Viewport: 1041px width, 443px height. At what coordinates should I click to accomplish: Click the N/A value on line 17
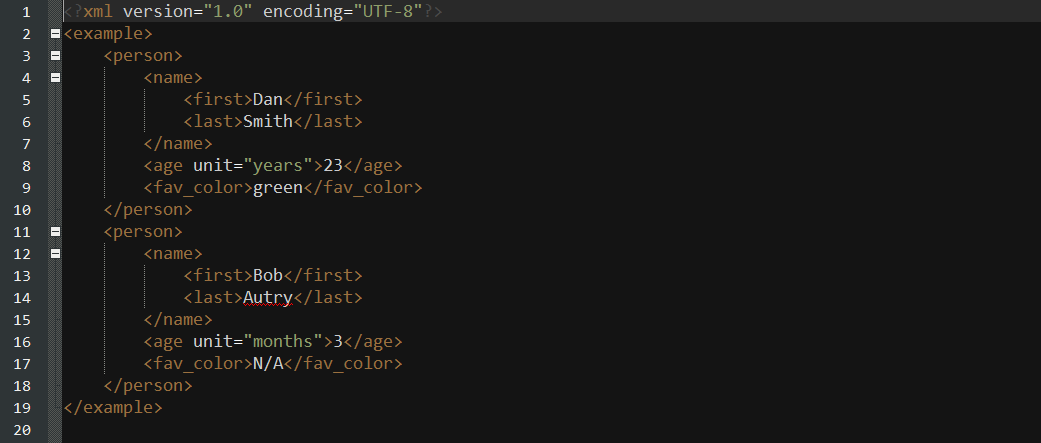click(268, 364)
